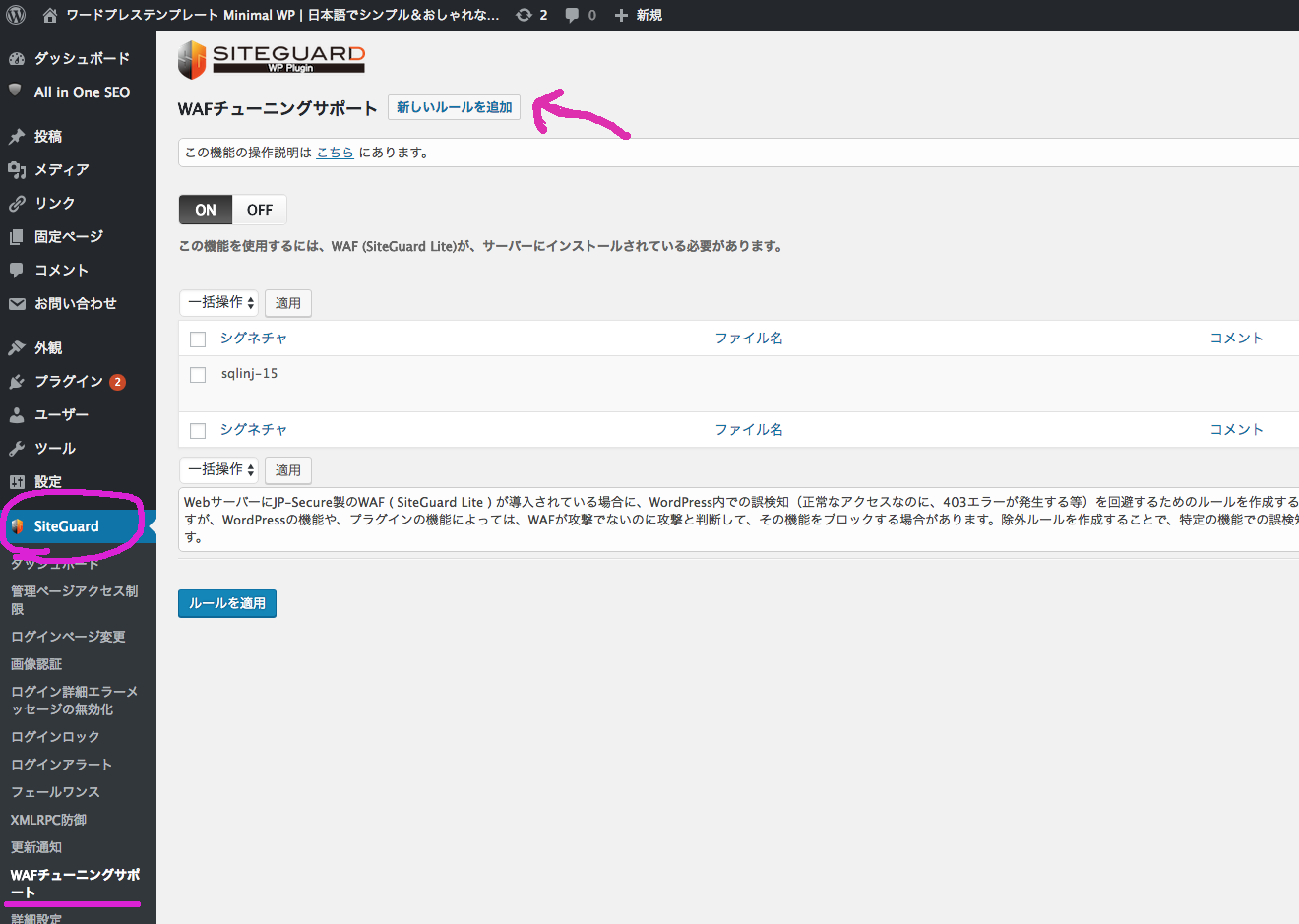
Task: Click the updates refresh icon showing 2
Action: click(523, 15)
